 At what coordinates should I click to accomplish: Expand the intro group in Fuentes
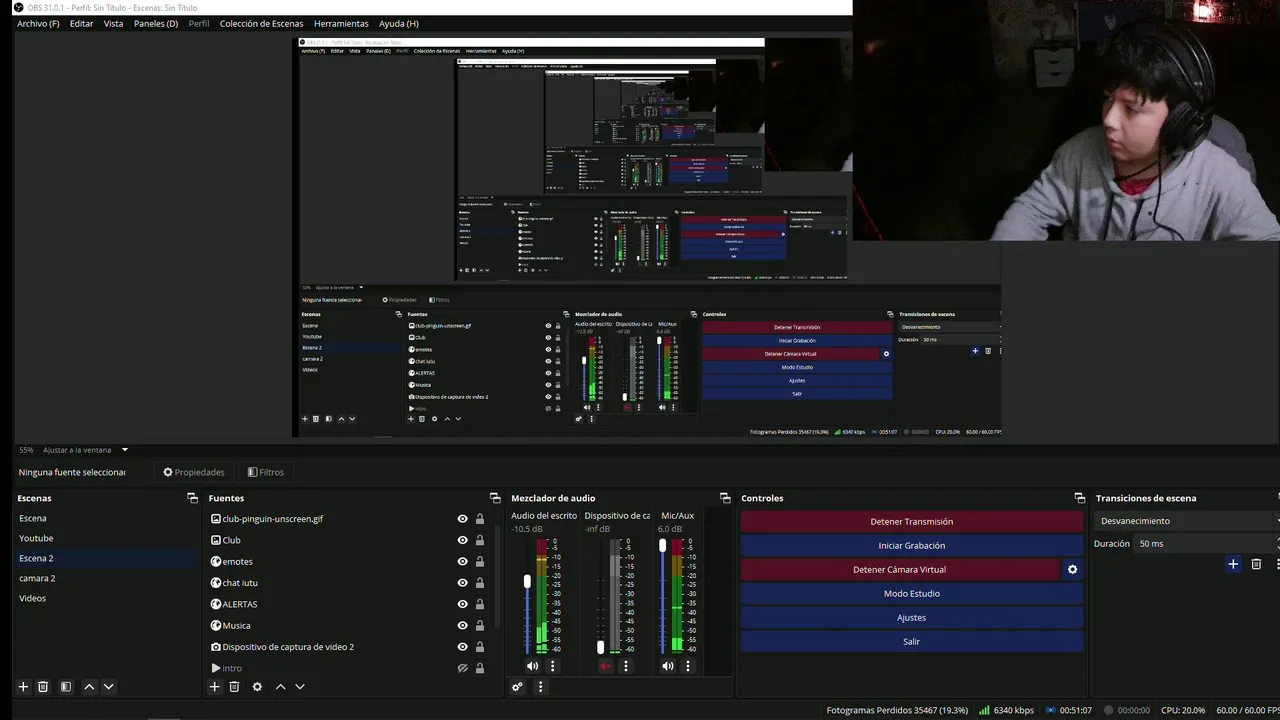click(x=215, y=668)
